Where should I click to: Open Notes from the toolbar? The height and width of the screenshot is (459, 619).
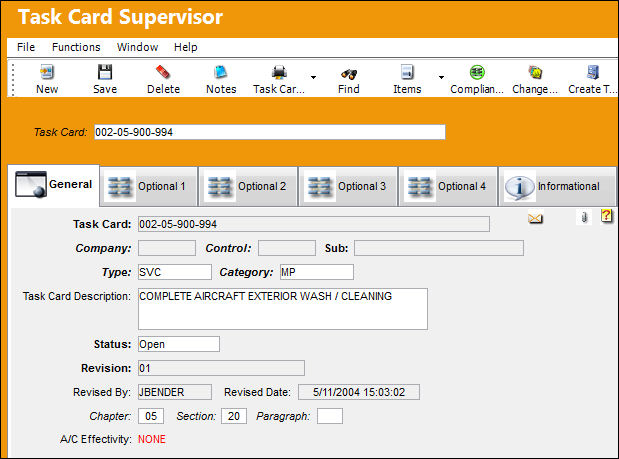point(221,72)
